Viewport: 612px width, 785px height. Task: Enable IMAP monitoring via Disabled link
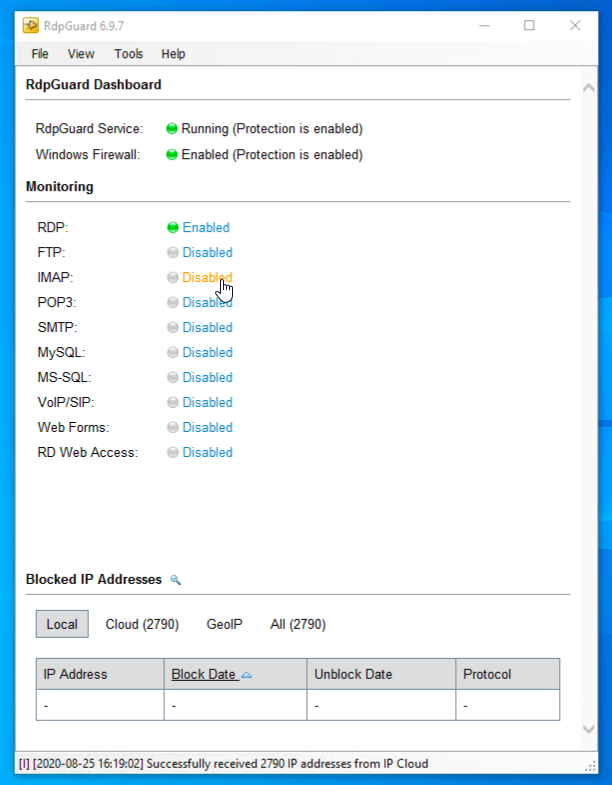point(206,278)
